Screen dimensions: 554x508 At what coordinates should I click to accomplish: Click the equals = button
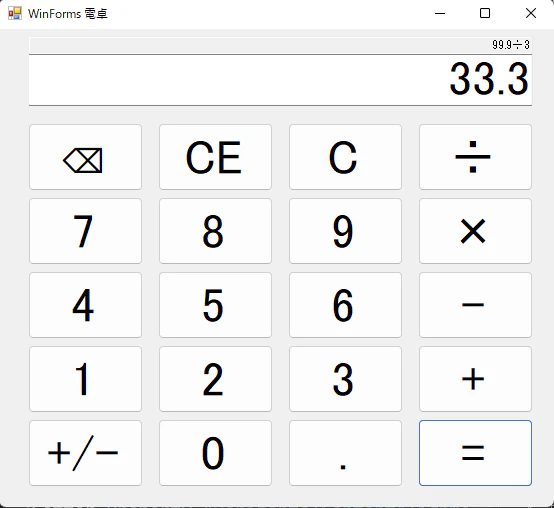(475, 453)
